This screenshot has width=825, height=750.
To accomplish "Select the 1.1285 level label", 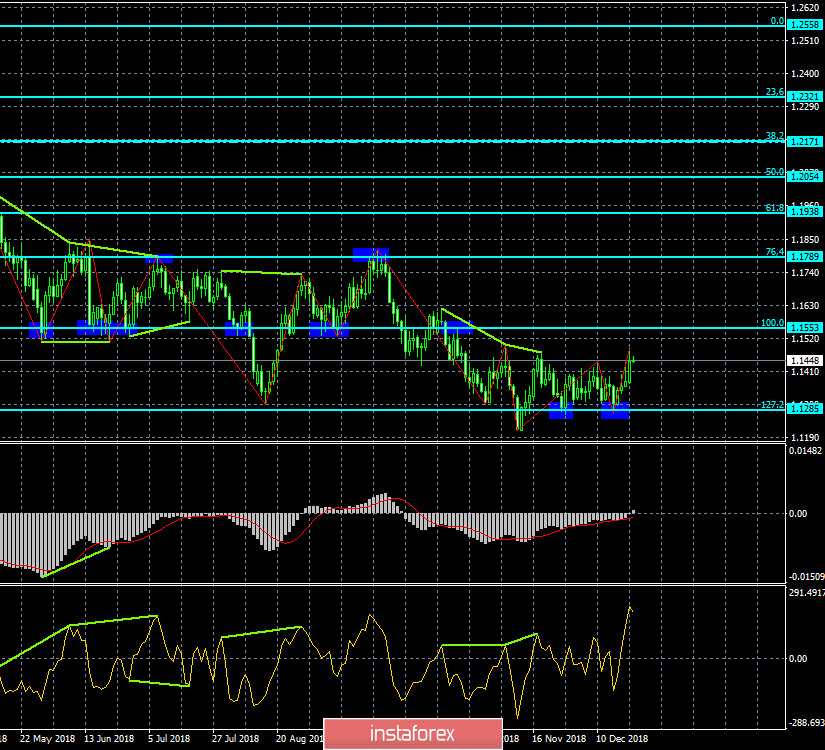I will (x=805, y=408).
